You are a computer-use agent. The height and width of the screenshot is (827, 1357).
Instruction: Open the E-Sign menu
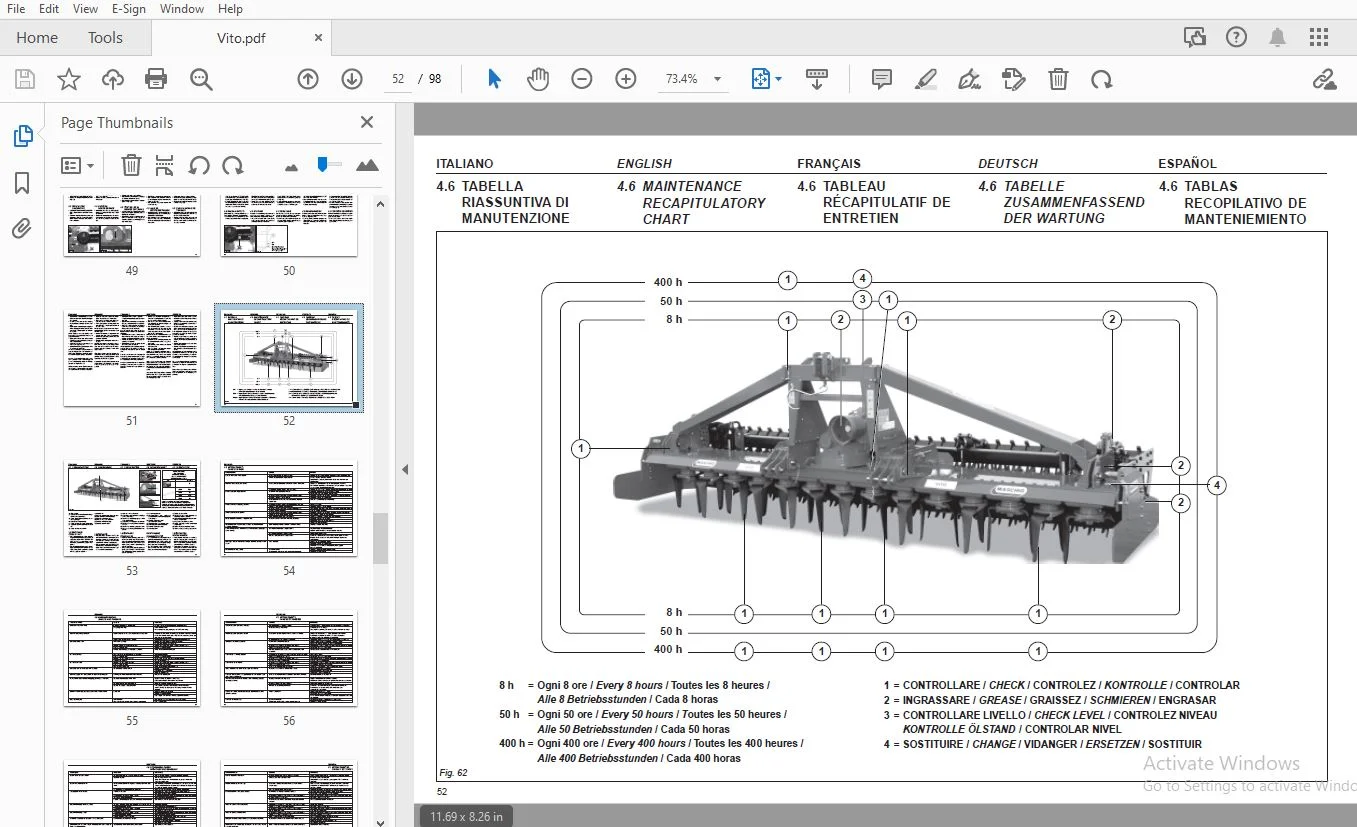(x=129, y=8)
